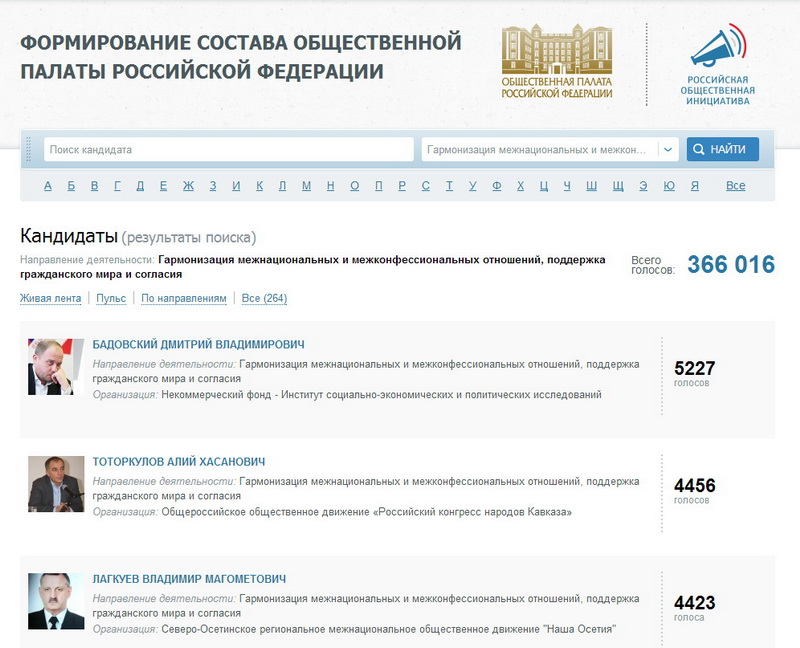Viewport: 800px width, 648px height.
Task: Open the Пульс tab
Action: click(111, 298)
